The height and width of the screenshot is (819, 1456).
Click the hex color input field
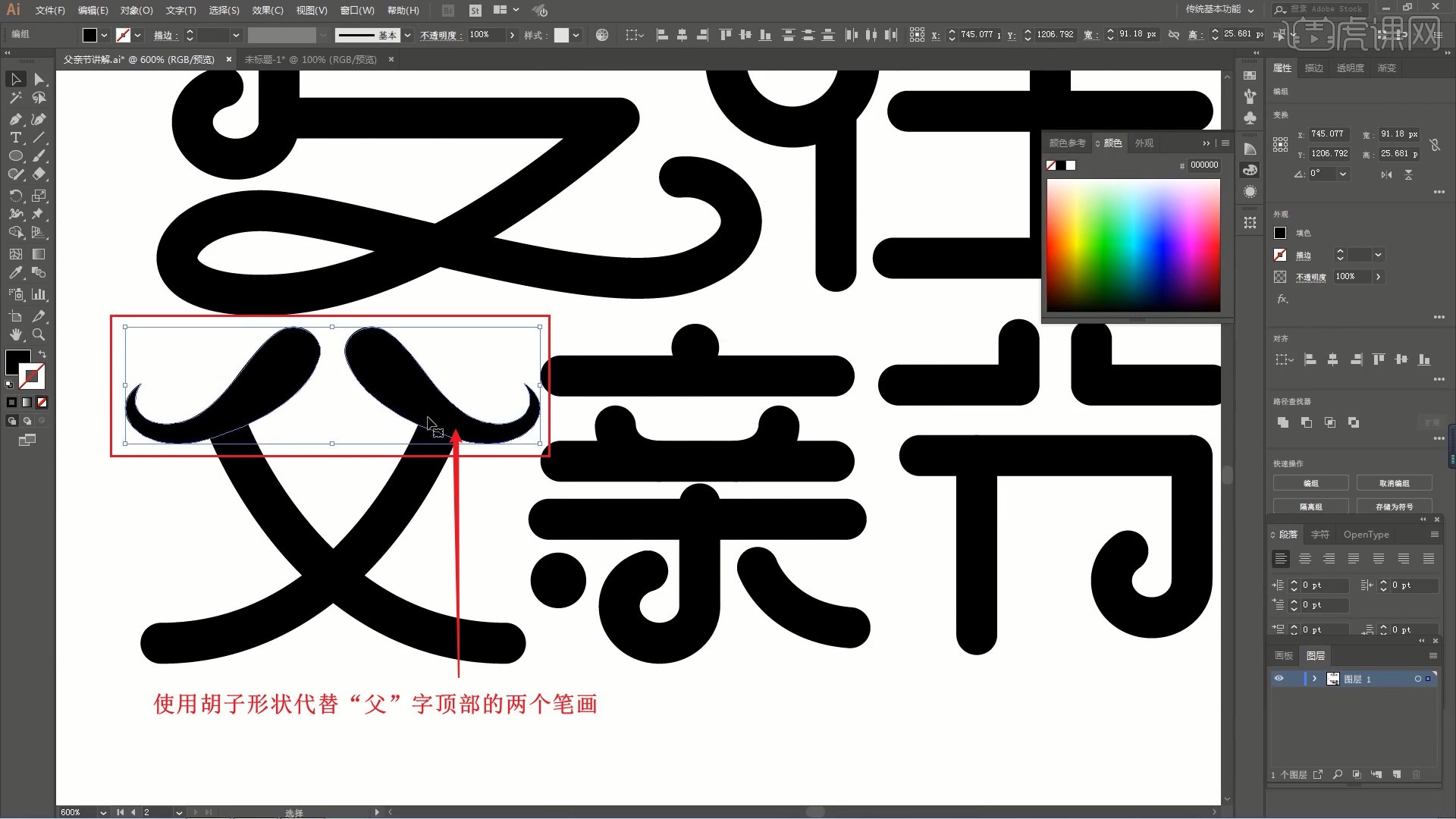coord(1202,164)
